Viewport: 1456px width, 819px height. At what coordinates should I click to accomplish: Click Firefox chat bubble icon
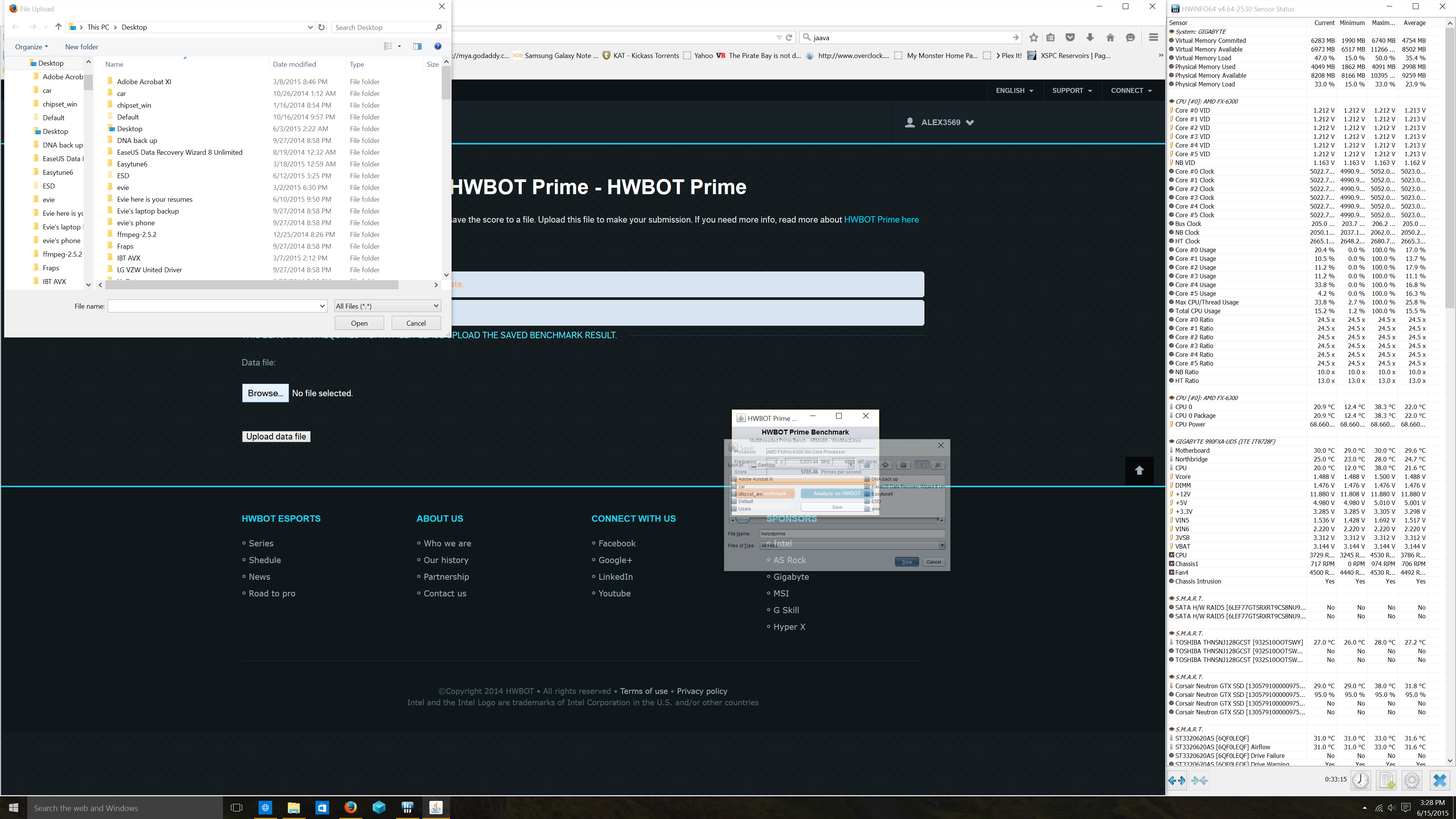click(x=1130, y=37)
